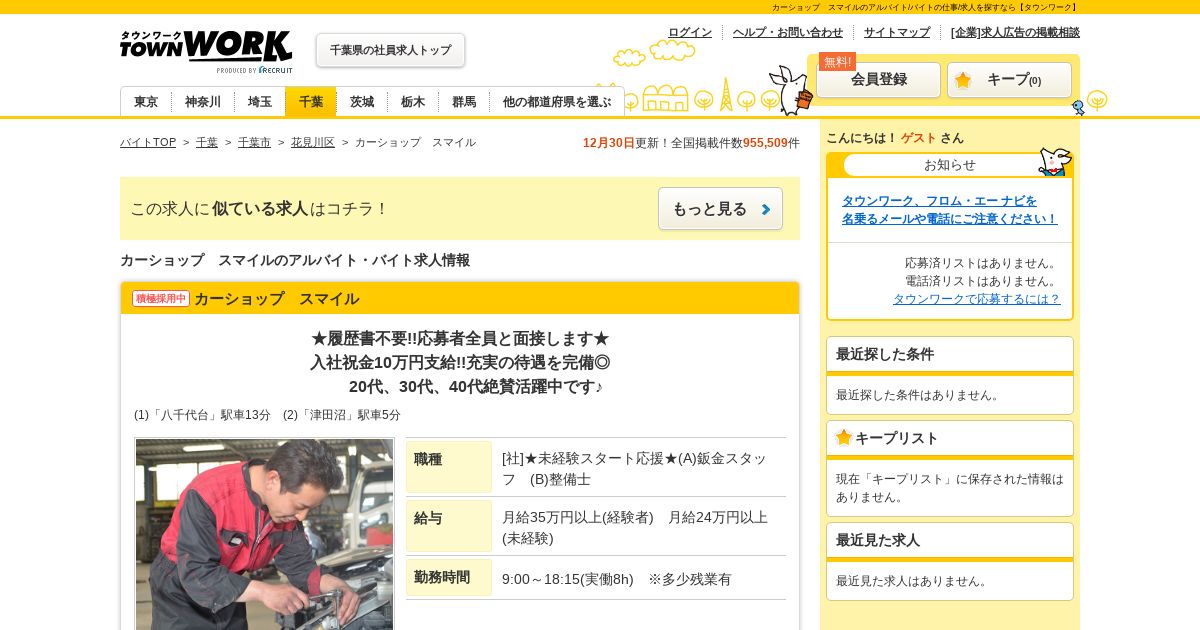The image size is (1200, 630).
Task: Select the 東京 region tab
Action: click(x=146, y=102)
